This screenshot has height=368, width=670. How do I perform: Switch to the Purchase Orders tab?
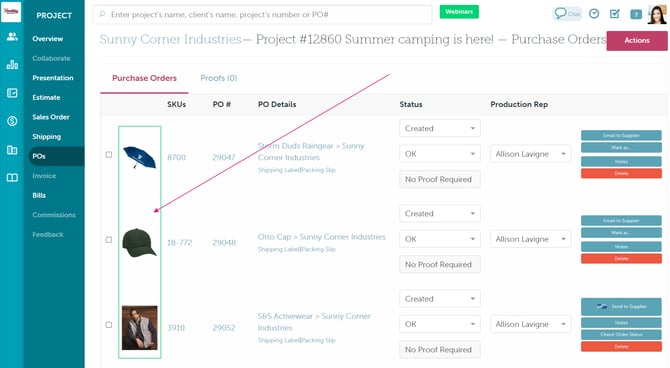click(x=144, y=78)
